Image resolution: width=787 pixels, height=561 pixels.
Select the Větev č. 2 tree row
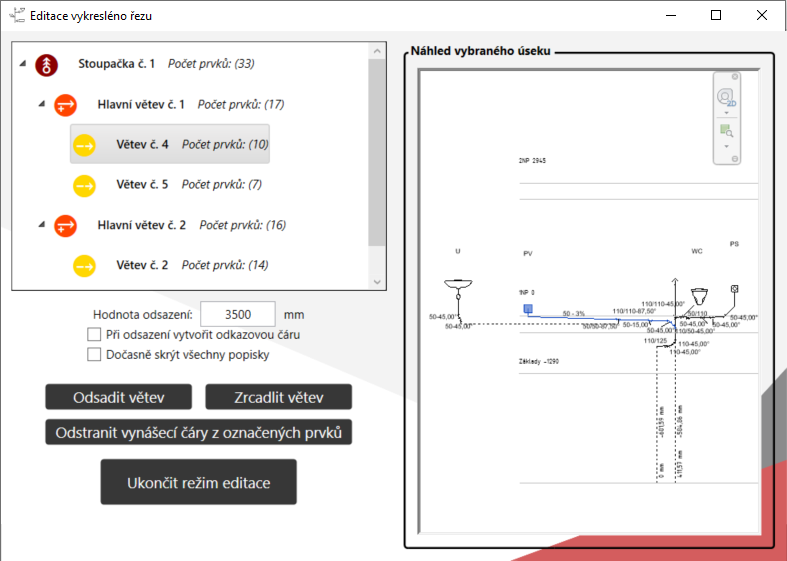pos(170,265)
